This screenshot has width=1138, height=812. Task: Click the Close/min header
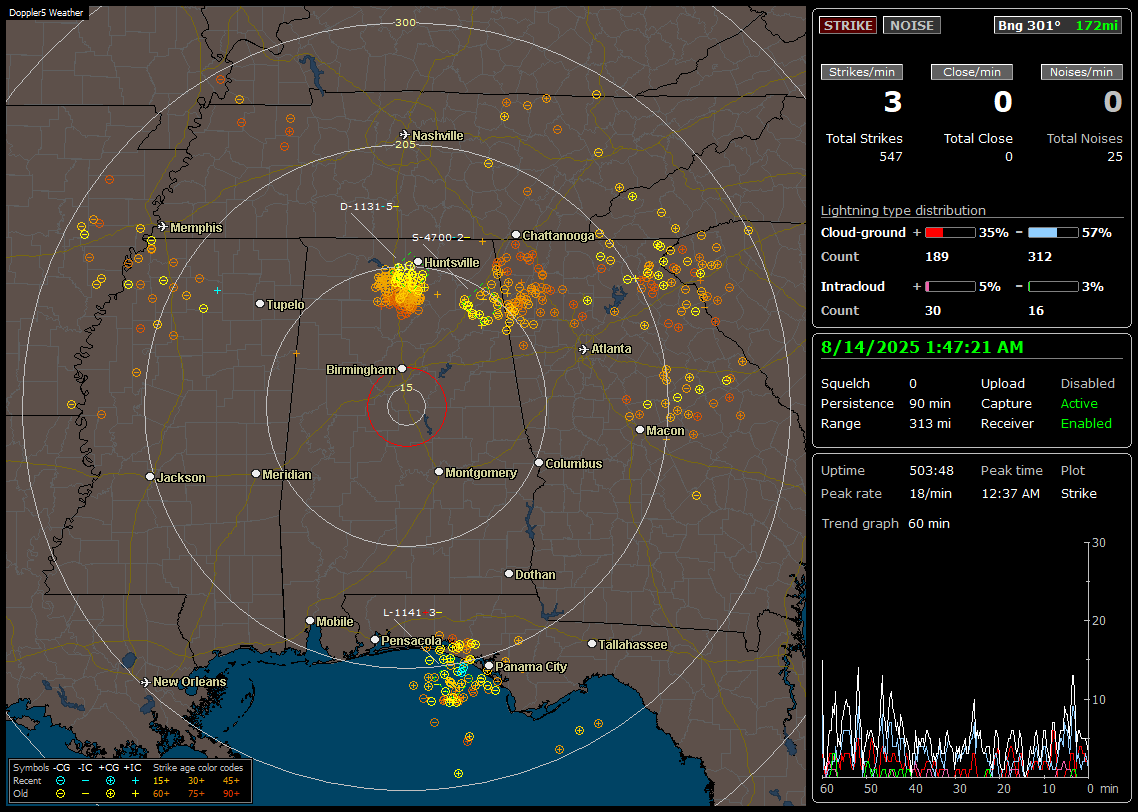(972, 72)
